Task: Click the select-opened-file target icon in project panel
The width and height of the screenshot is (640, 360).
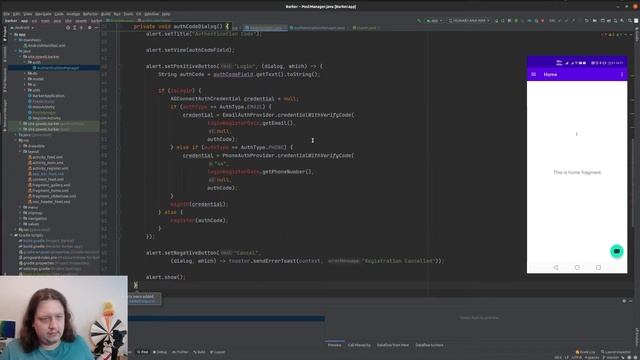Action: (x=68, y=28)
